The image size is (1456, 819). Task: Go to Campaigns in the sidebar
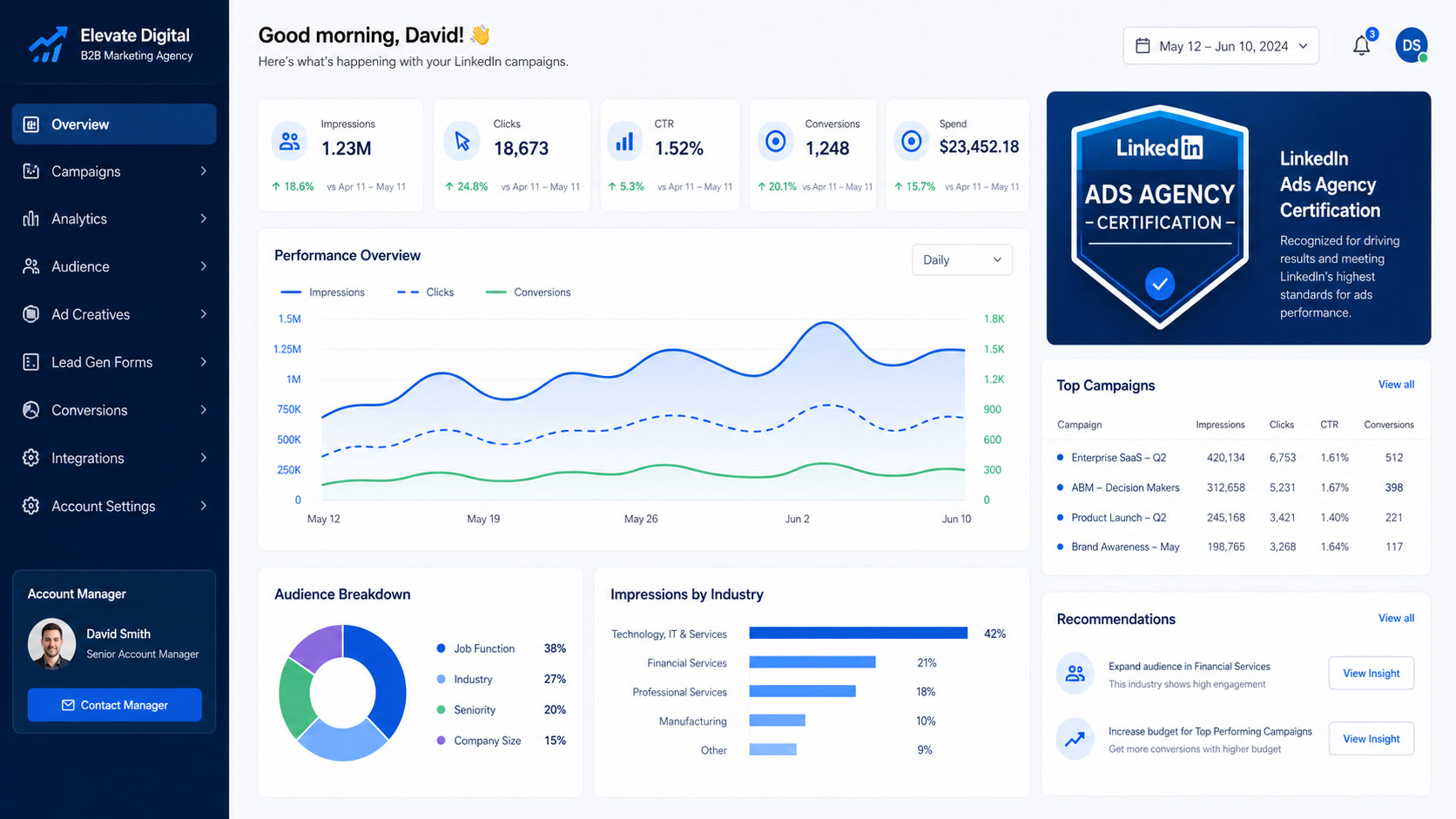[114, 171]
